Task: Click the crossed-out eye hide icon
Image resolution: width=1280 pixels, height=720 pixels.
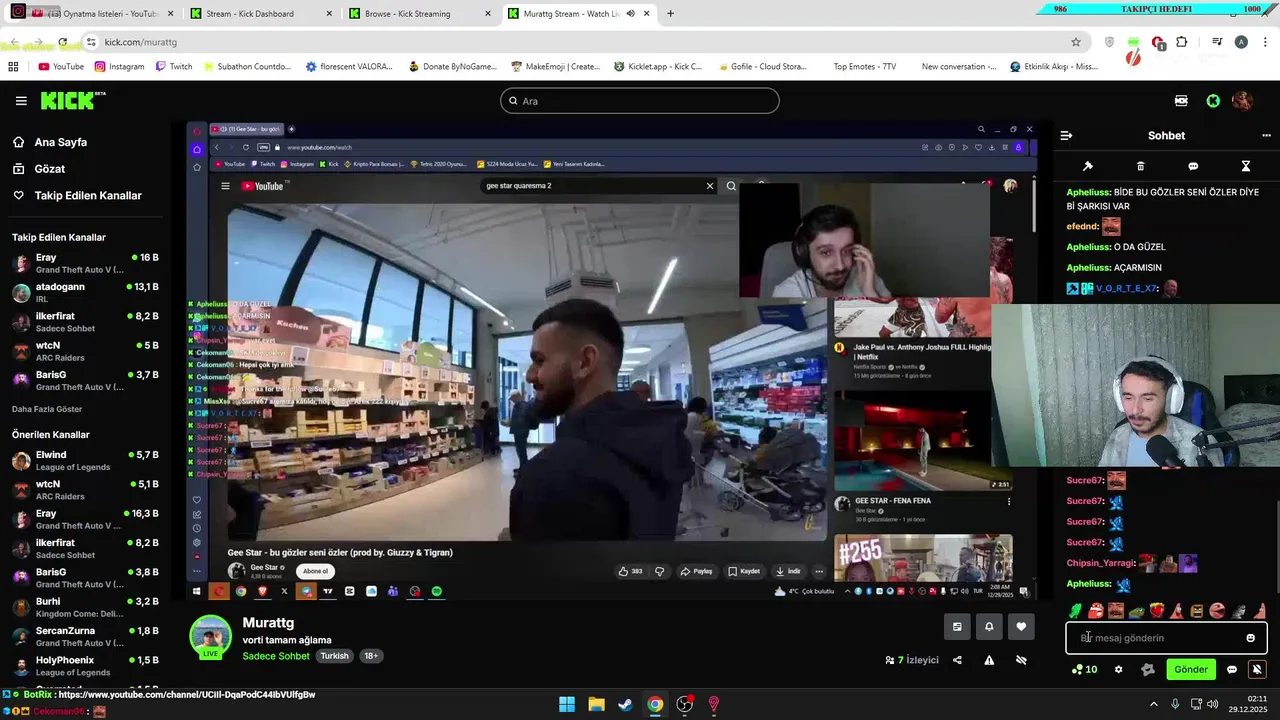Action: click(x=1021, y=660)
